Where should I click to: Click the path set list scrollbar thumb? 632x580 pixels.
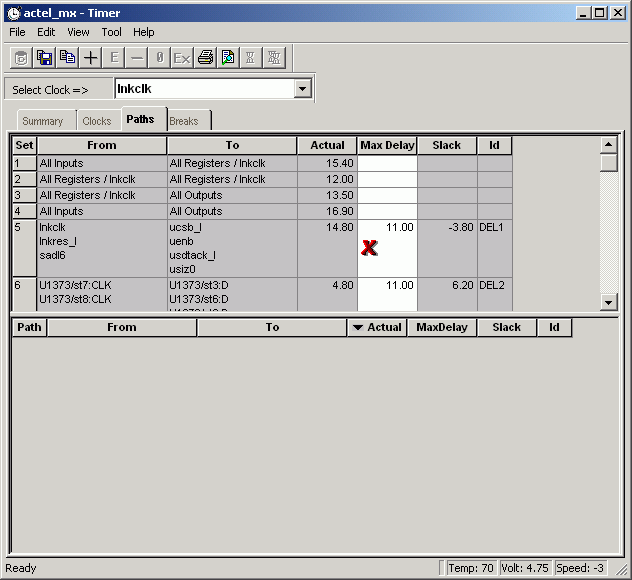[609, 163]
